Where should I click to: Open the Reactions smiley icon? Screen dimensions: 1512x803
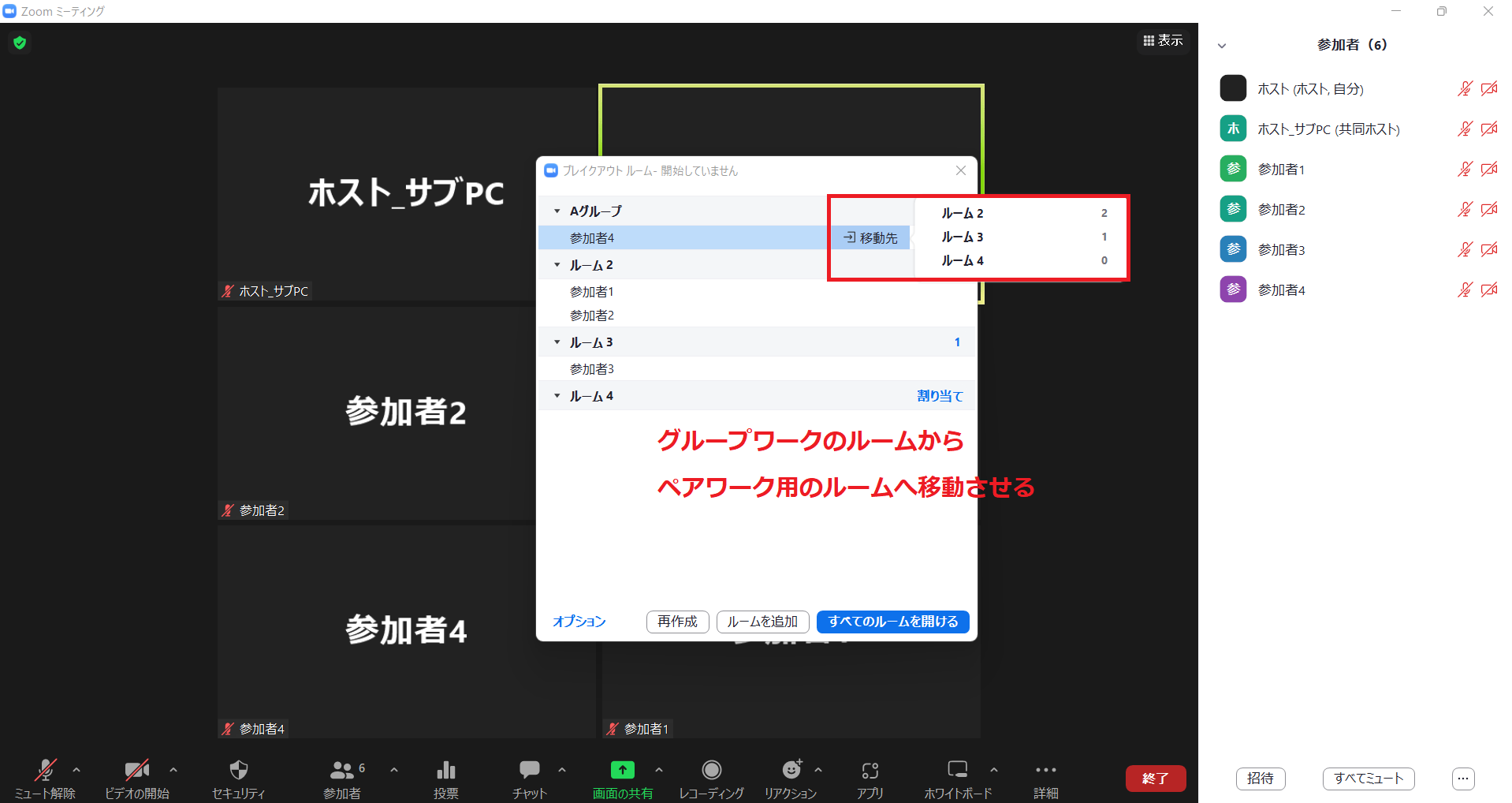[791, 770]
